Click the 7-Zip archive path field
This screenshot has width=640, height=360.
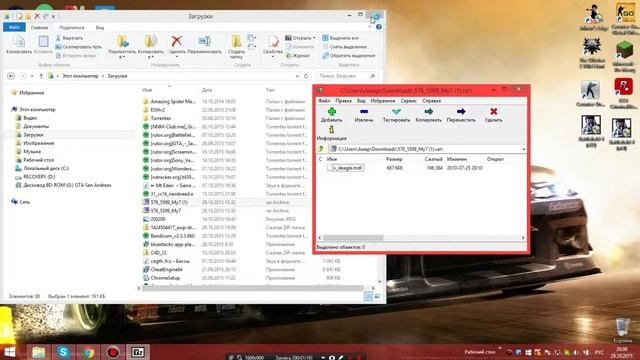point(427,149)
